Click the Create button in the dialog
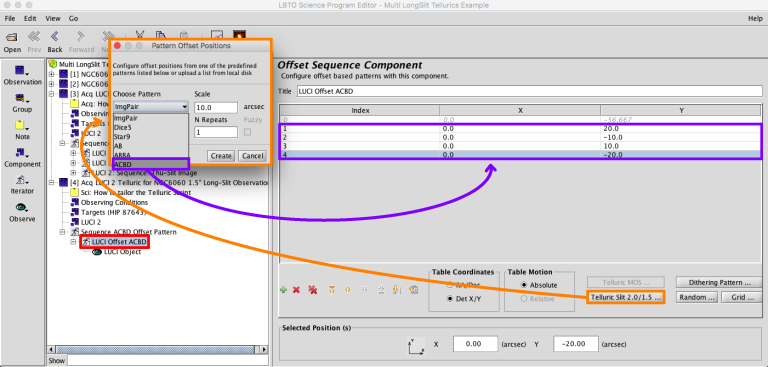768x367 pixels. coord(221,156)
